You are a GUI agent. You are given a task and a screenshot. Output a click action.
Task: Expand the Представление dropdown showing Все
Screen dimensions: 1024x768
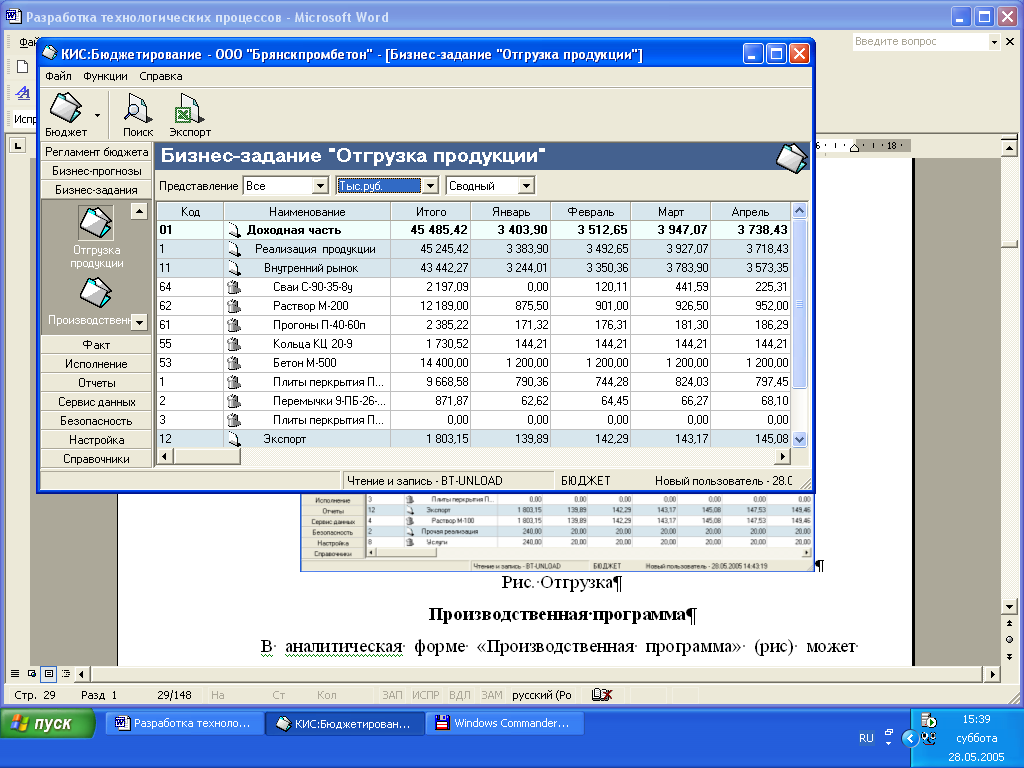(x=320, y=186)
